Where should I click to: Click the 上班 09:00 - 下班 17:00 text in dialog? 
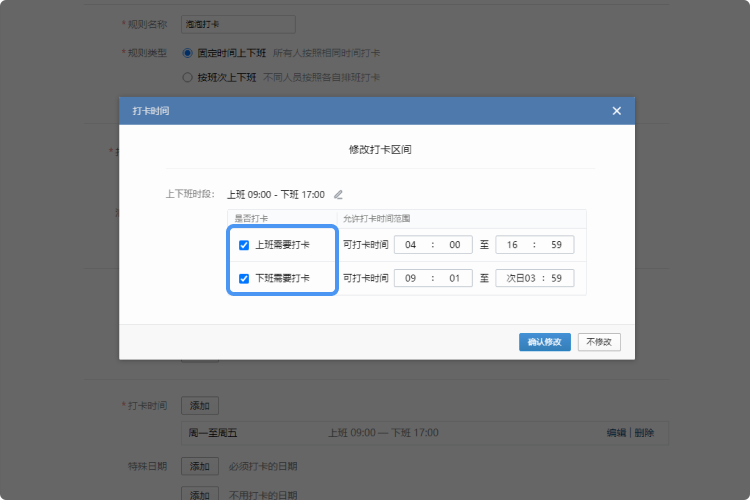pyautogui.click(x=276, y=195)
